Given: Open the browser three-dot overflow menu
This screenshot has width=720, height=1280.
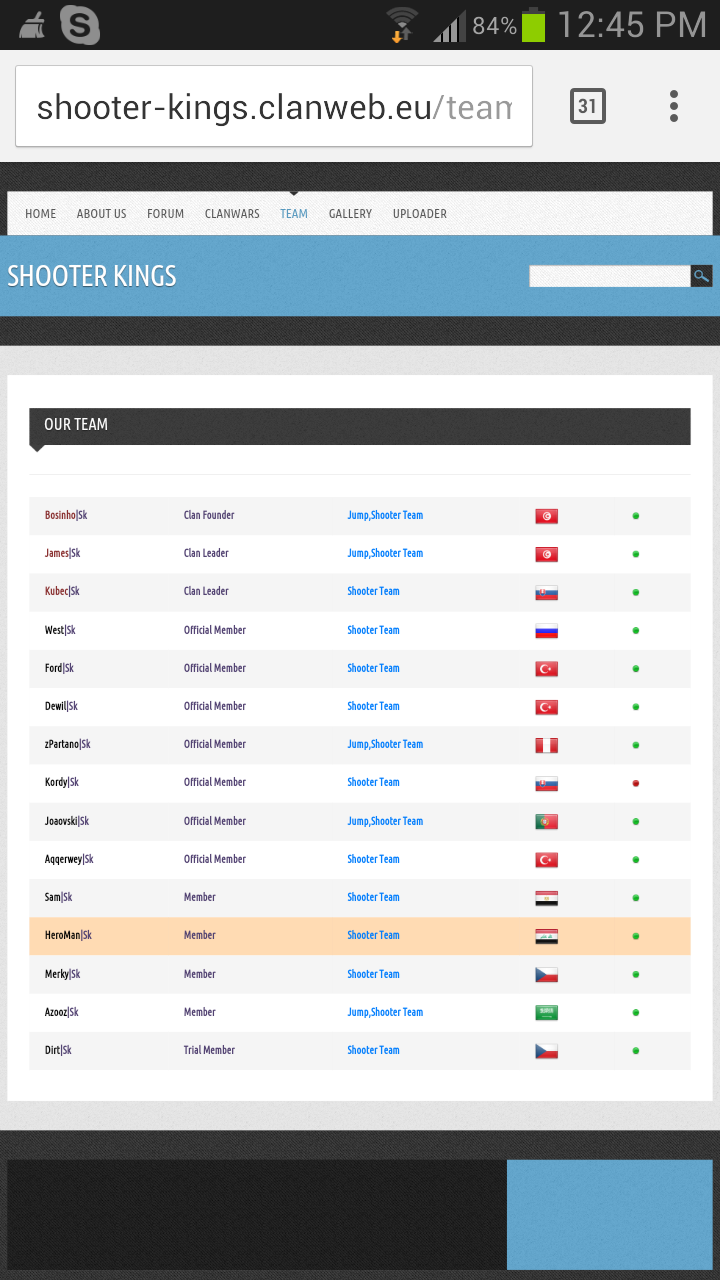Looking at the screenshot, I should point(674,106).
